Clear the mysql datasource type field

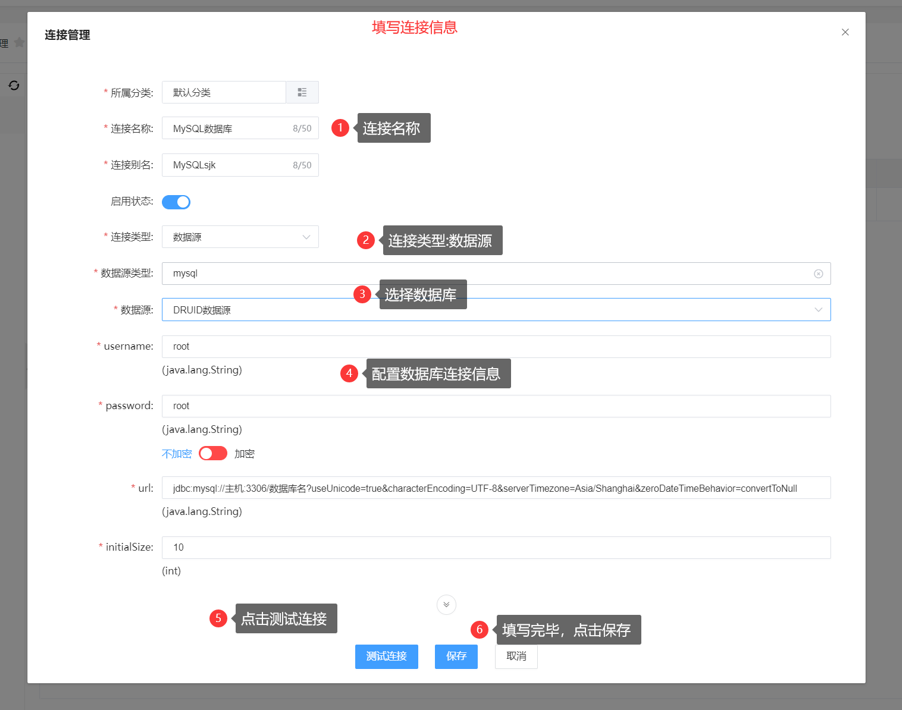click(818, 274)
